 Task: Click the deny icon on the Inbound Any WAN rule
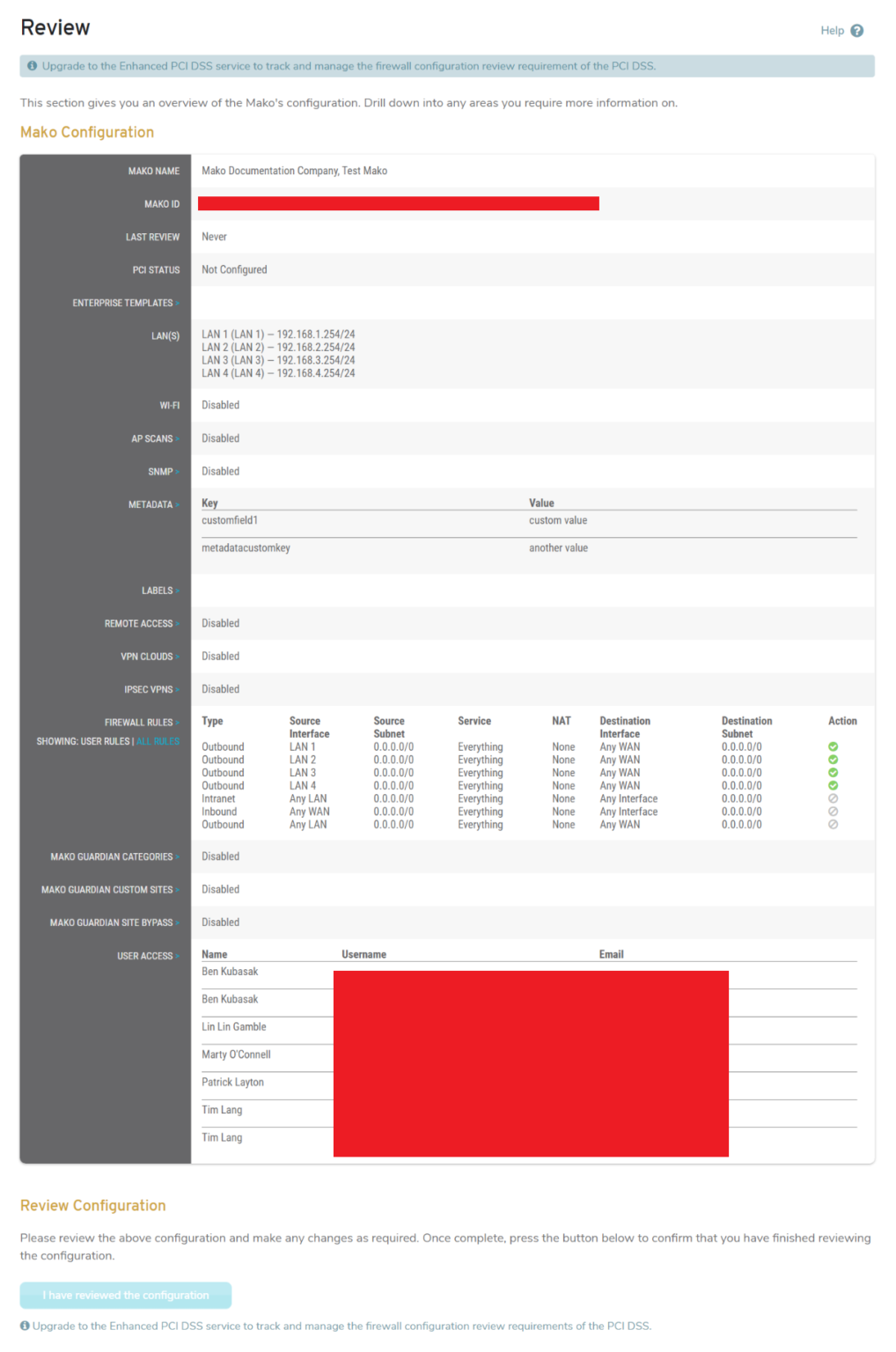coord(834,811)
